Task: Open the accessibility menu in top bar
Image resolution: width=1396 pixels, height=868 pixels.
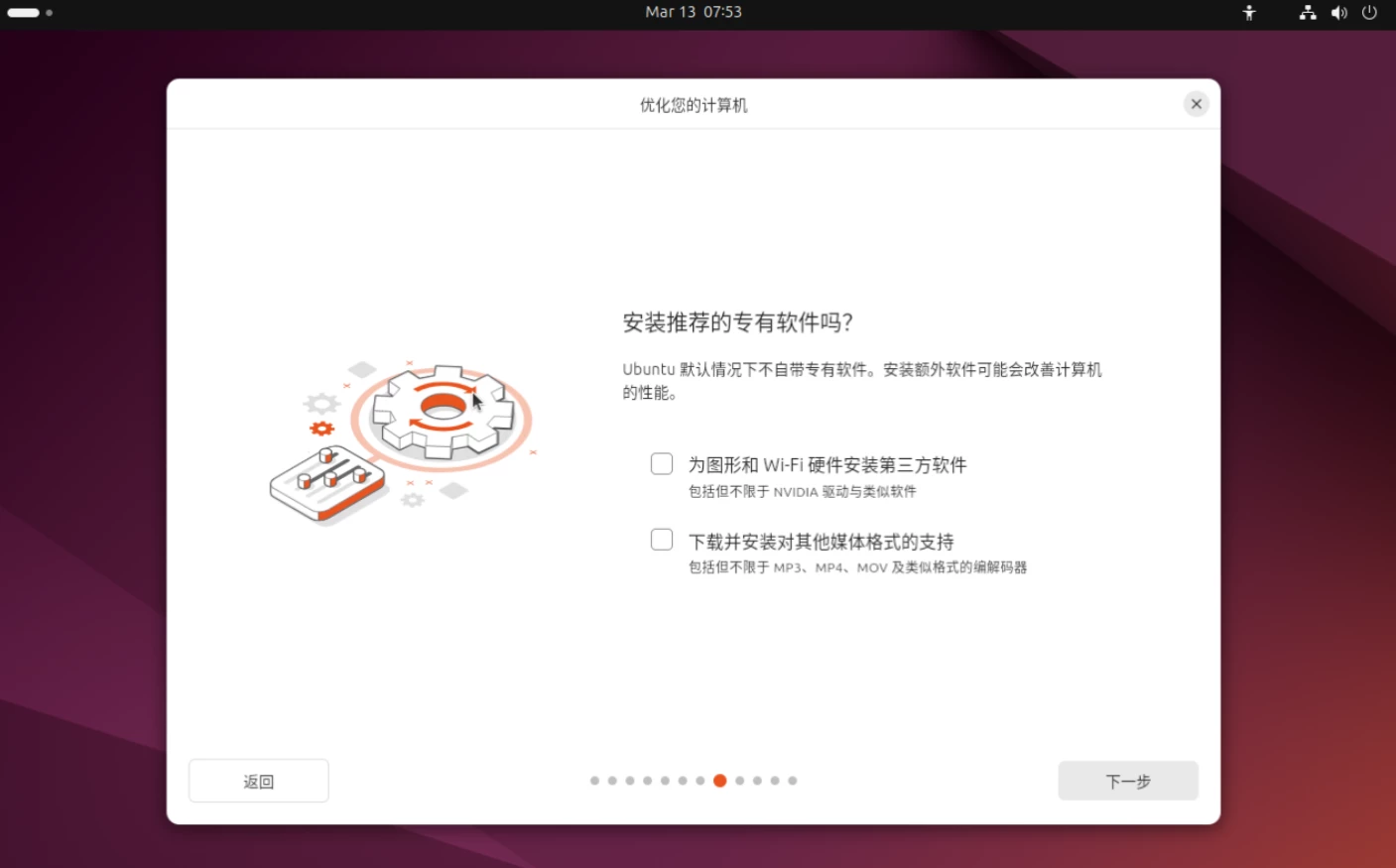Action: [1249, 13]
